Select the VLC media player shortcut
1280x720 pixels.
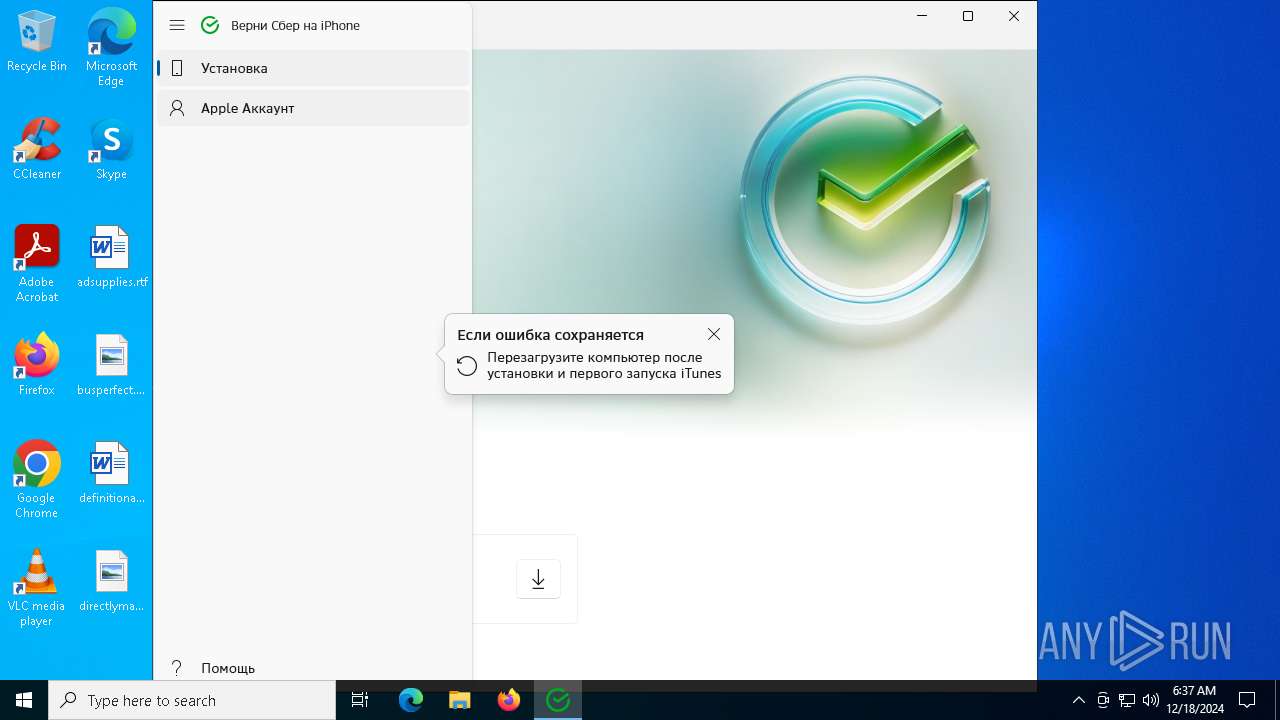(x=37, y=588)
